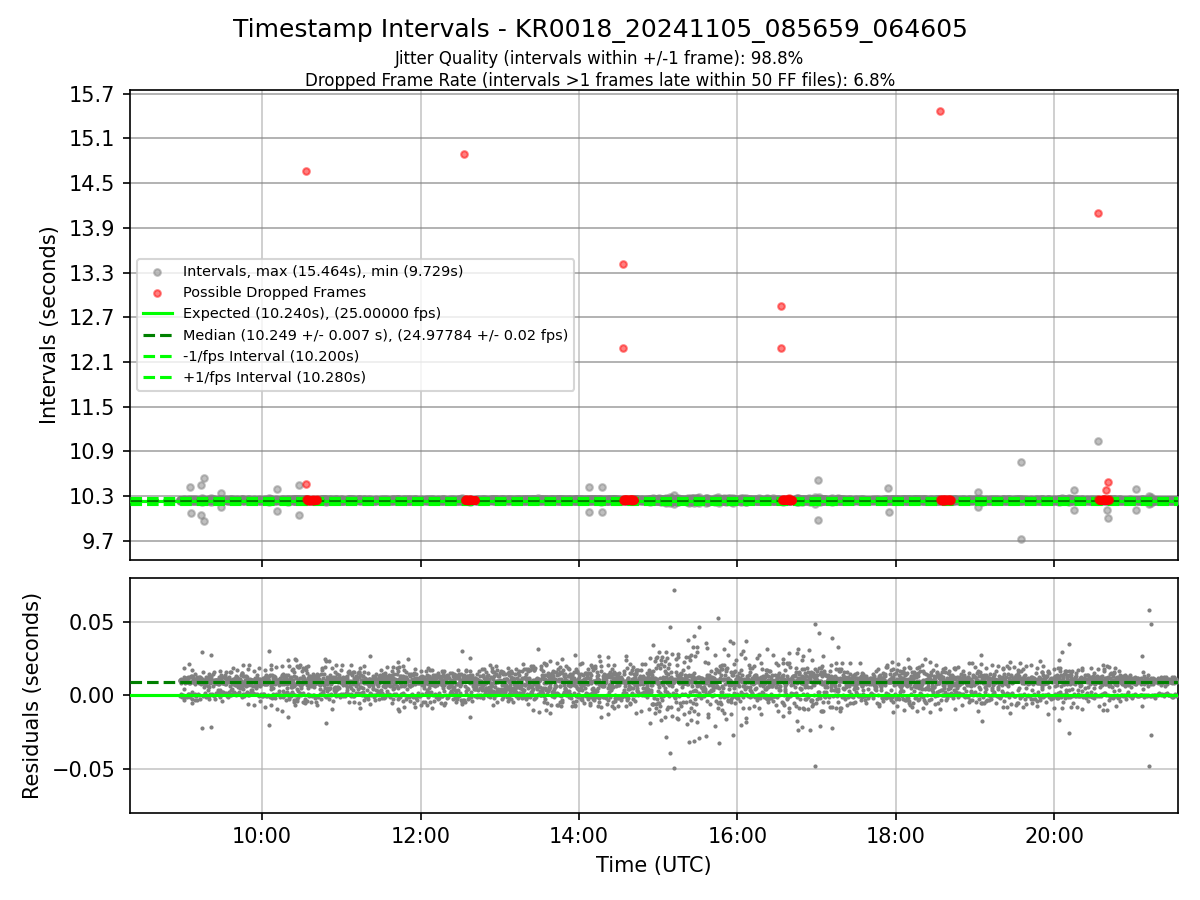Screen dimensions: 1200x900
Task: Click the 20:00 time axis tick label
Action: (x=1054, y=836)
